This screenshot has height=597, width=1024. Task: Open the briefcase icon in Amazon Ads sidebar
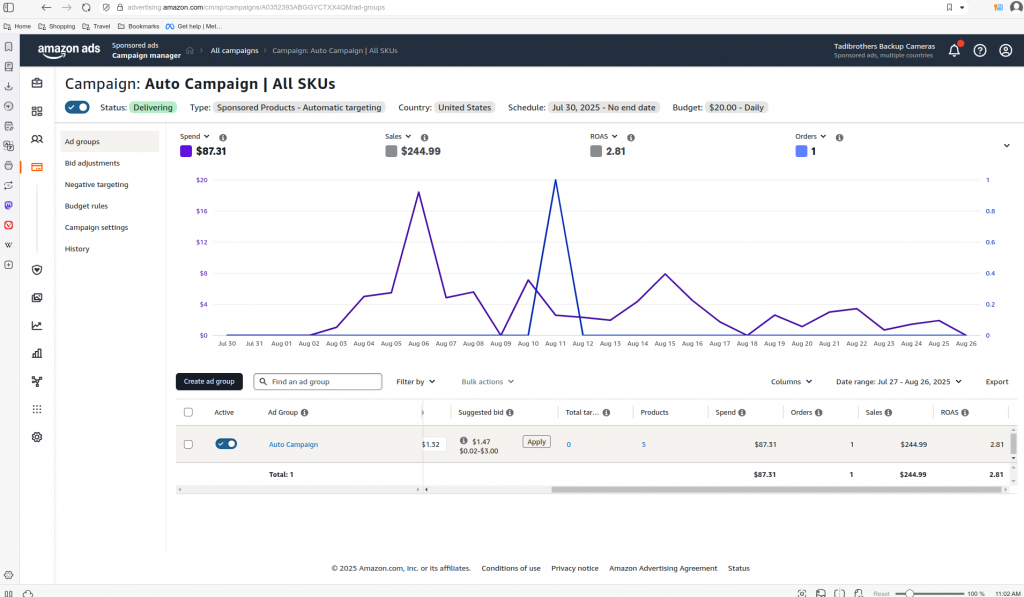point(37,83)
